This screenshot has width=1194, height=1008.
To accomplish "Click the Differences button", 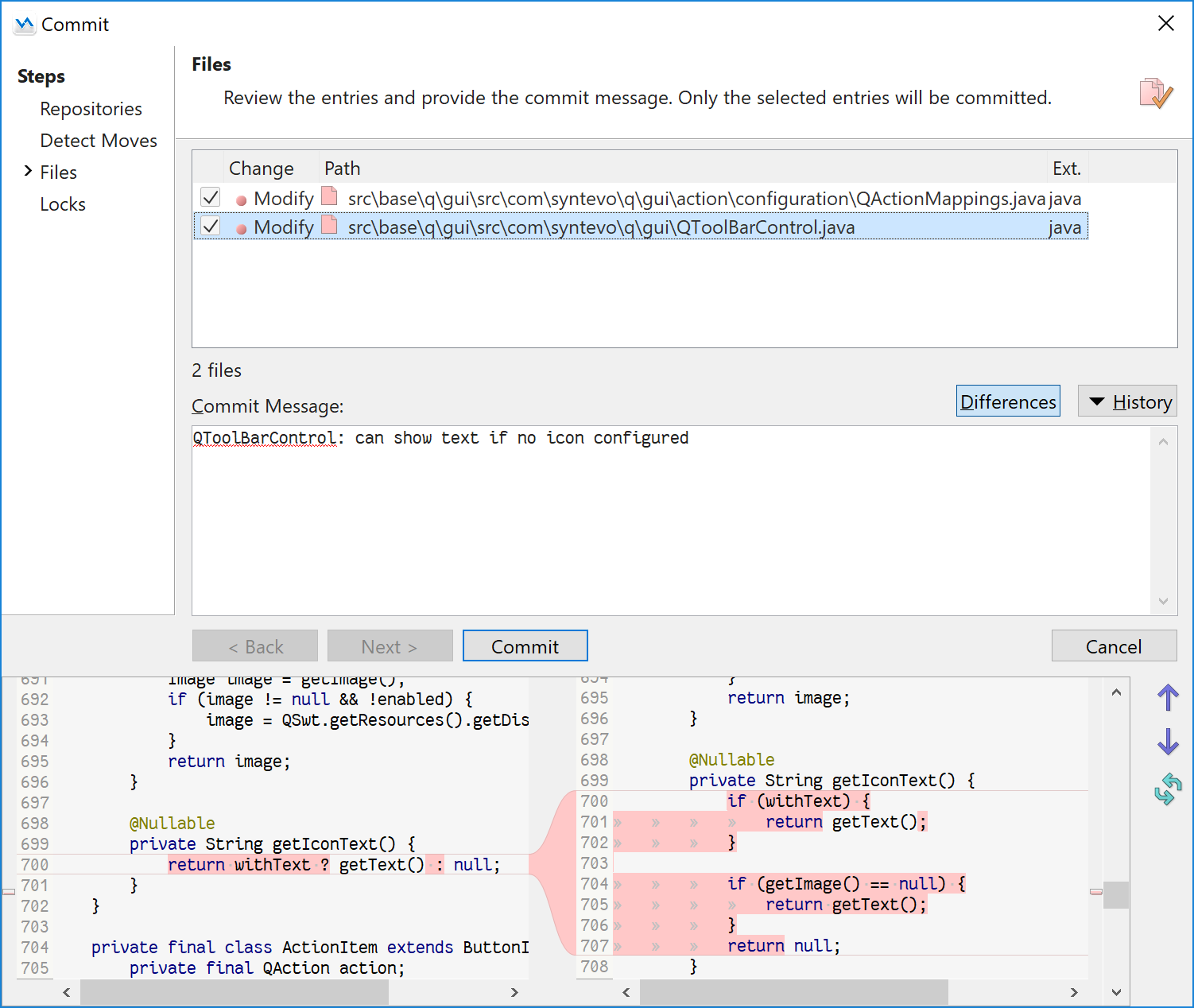I will click(x=1007, y=401).
